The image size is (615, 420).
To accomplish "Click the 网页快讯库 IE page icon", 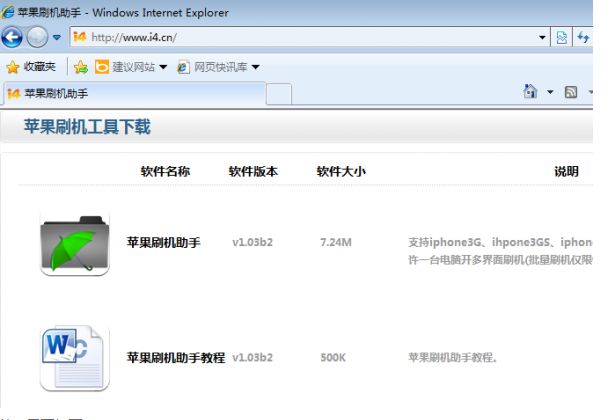I will click(x=183, y=67).
